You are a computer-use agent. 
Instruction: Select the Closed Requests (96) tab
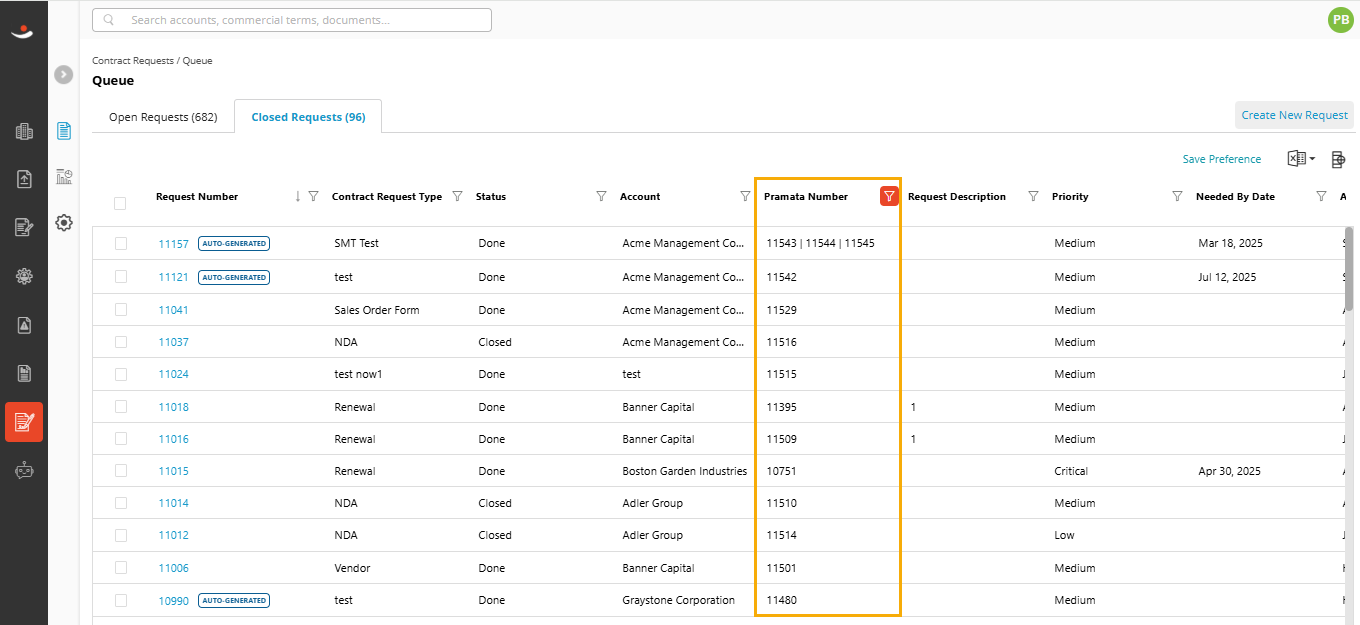[x=308, y=117]
